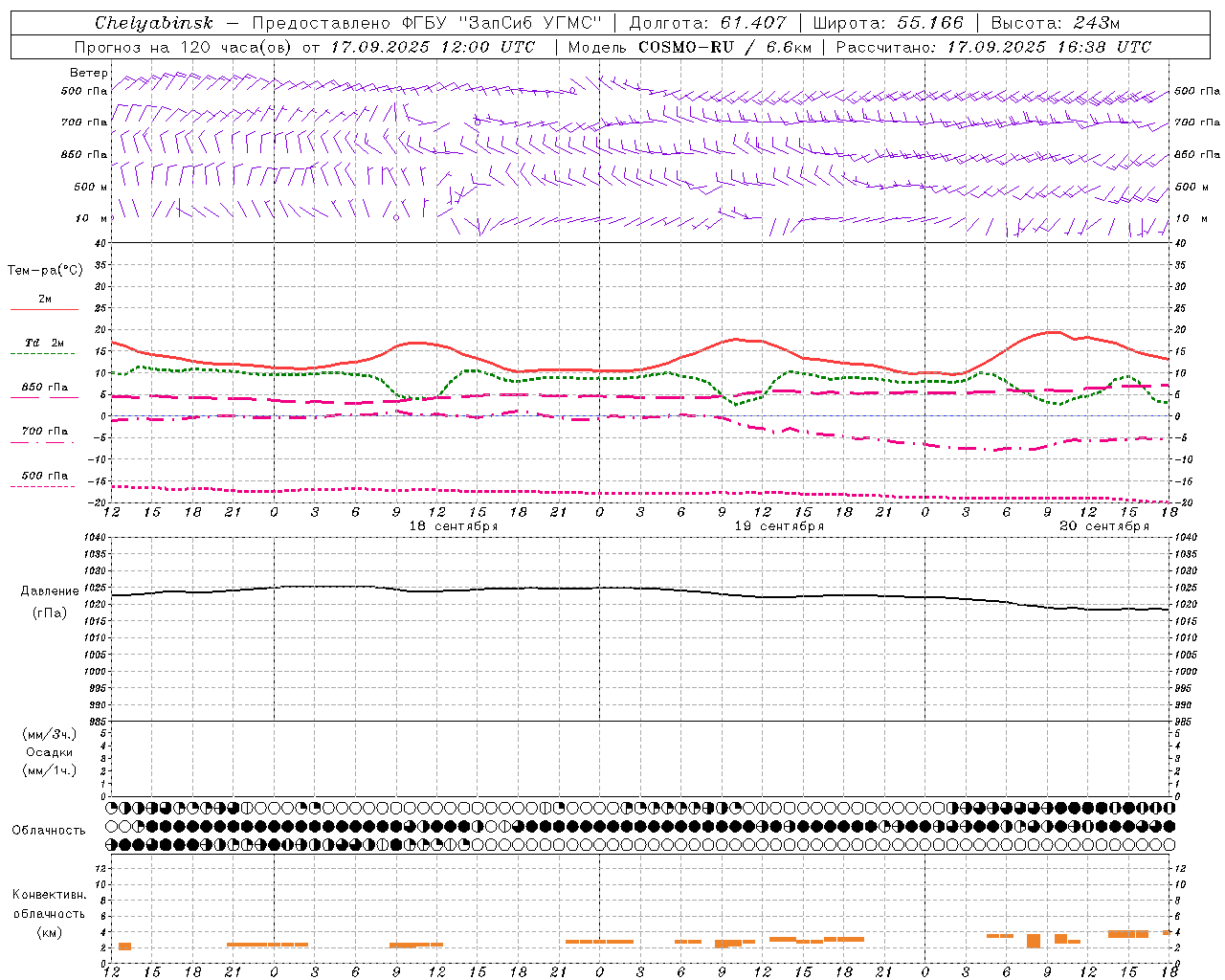Click the Chelyabinsk station title

[x=154, y=23]
